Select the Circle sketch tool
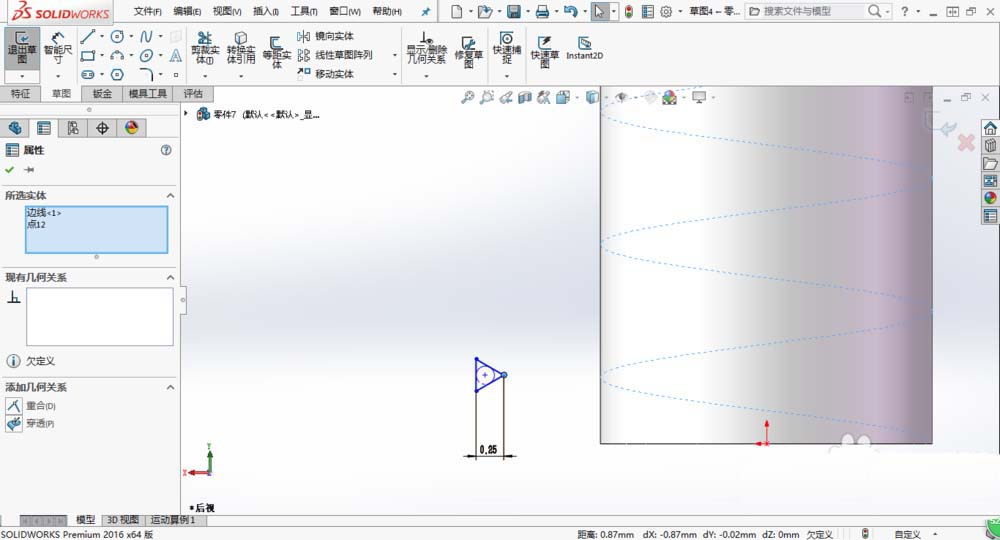 click(x=117, y=36)
